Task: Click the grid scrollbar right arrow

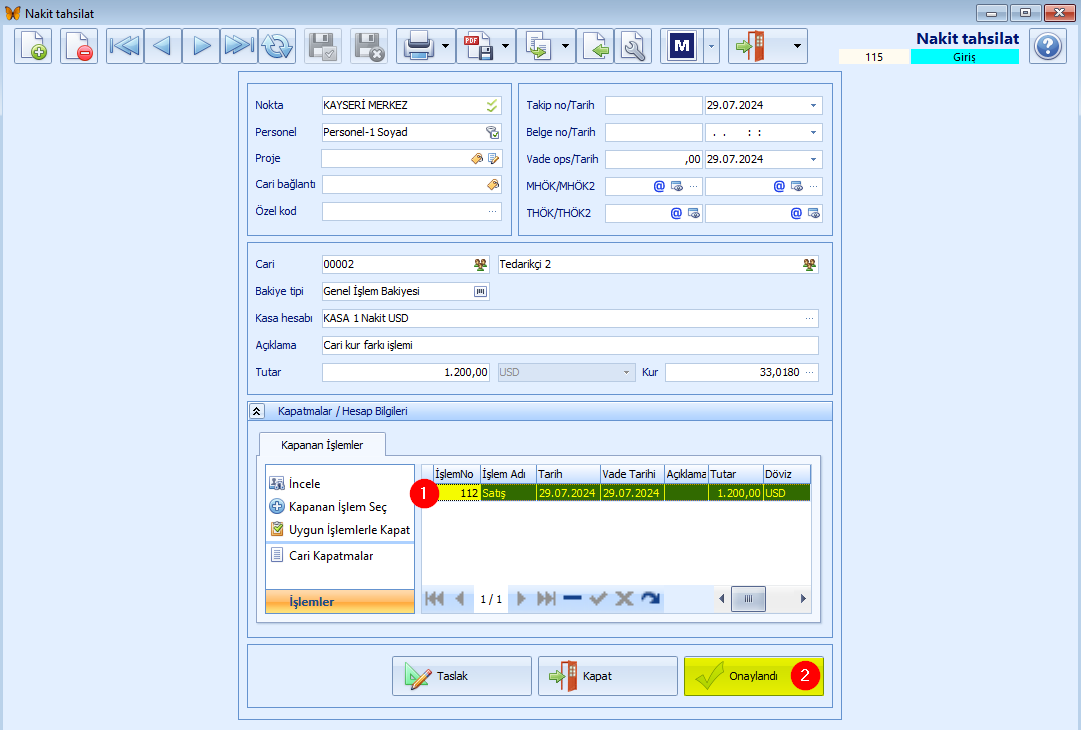Action: 803,598
